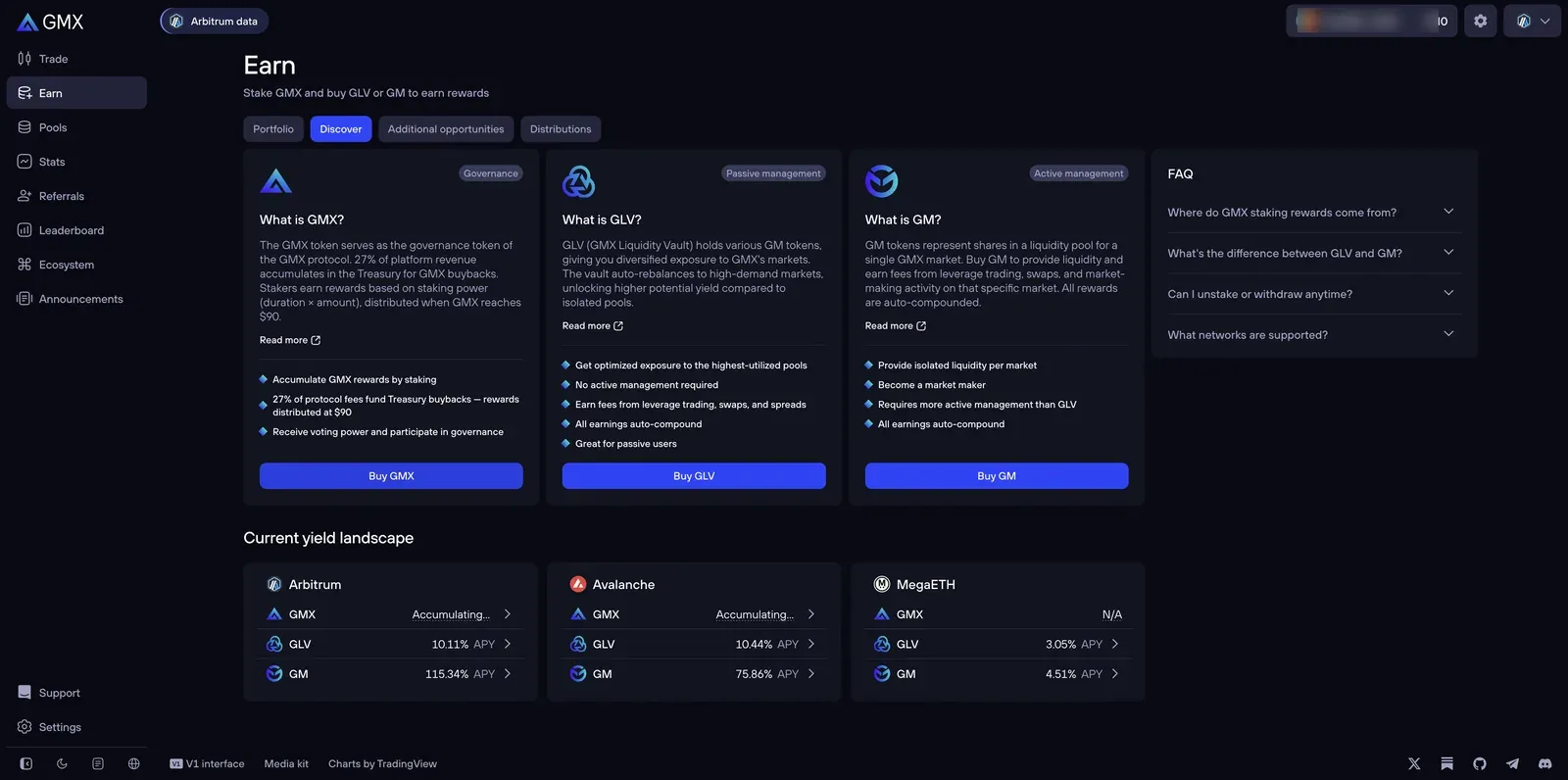This screenshot has width=1568, height=780.
Task: Click the Passive management tag on GLV card
Action: tap(773, 173)
